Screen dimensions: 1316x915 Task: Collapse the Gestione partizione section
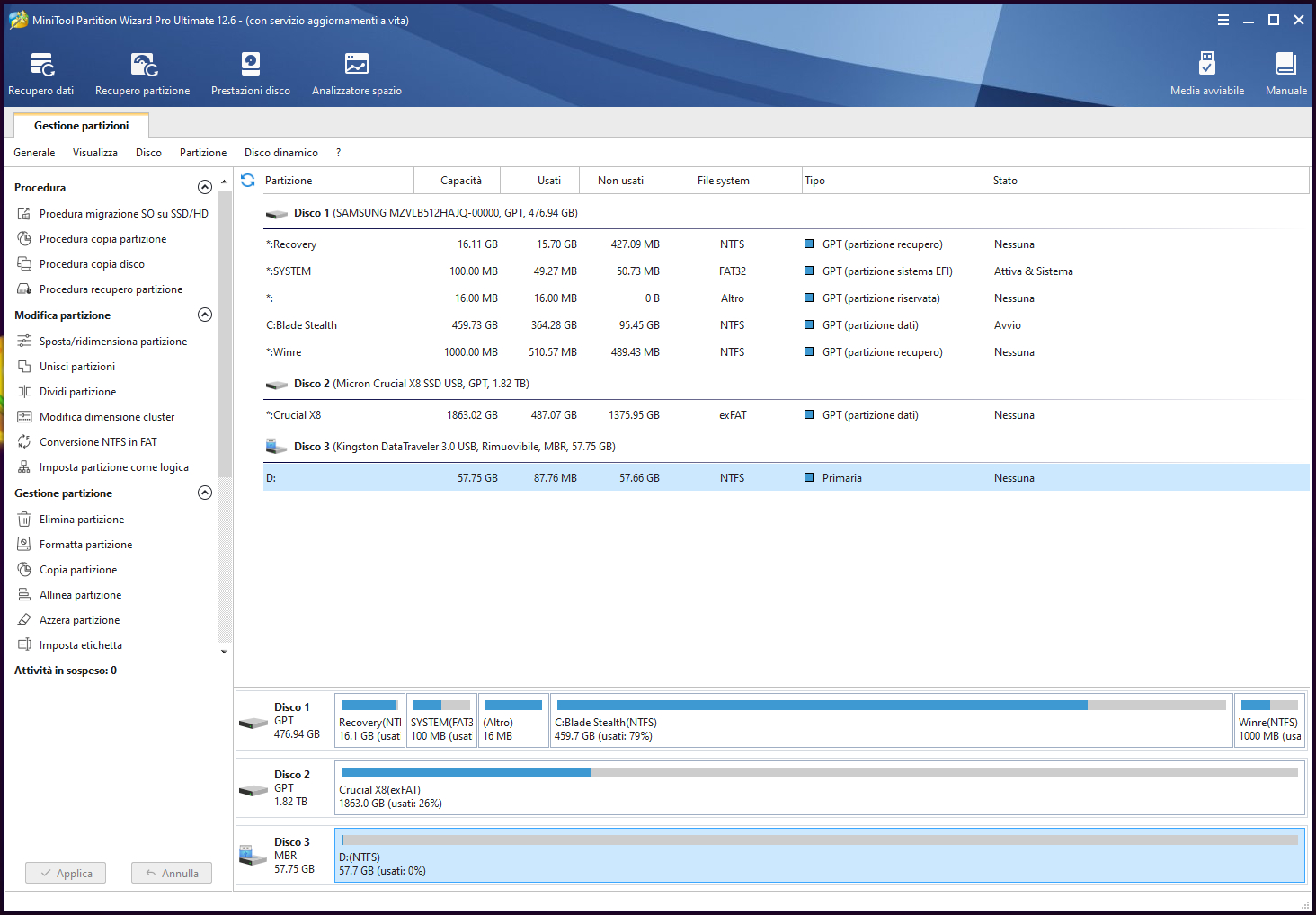point(205,493)
